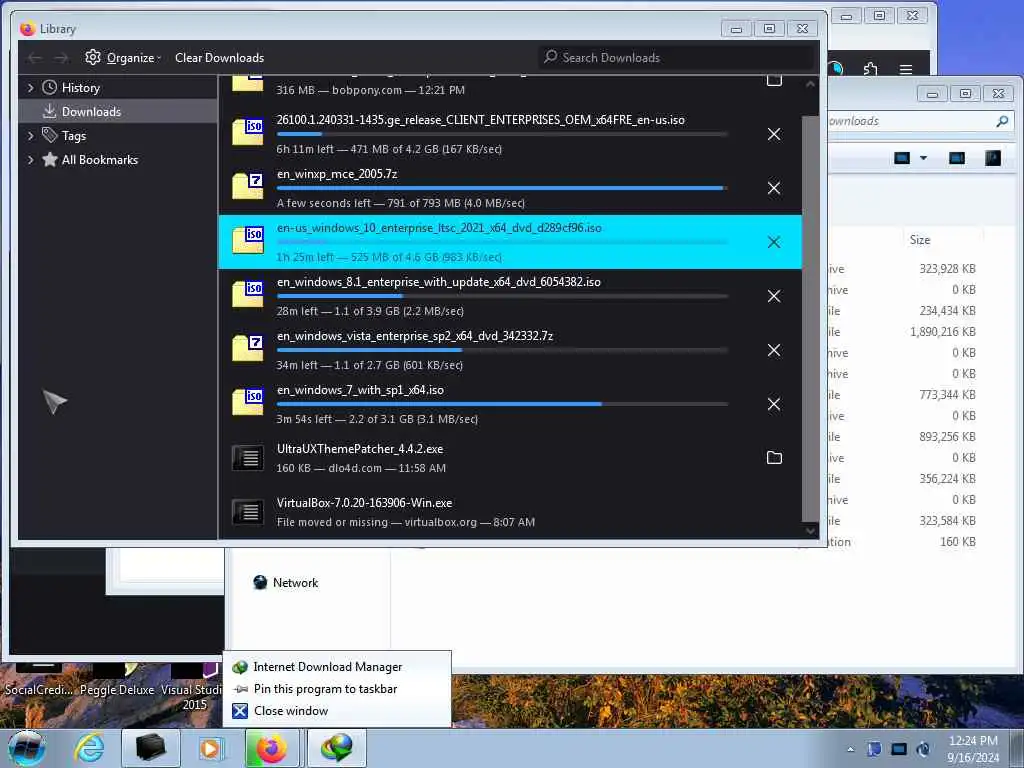Expand the History tree node
1024x768 pixels.
point(30,88)
